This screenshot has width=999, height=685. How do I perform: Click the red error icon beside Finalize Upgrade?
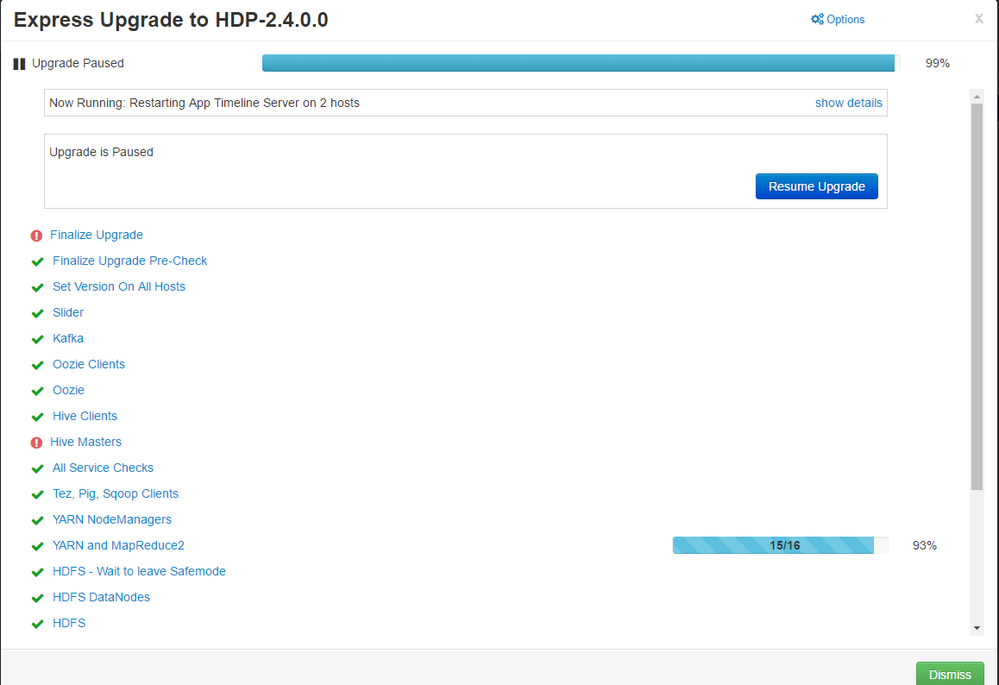pos(36,236)
